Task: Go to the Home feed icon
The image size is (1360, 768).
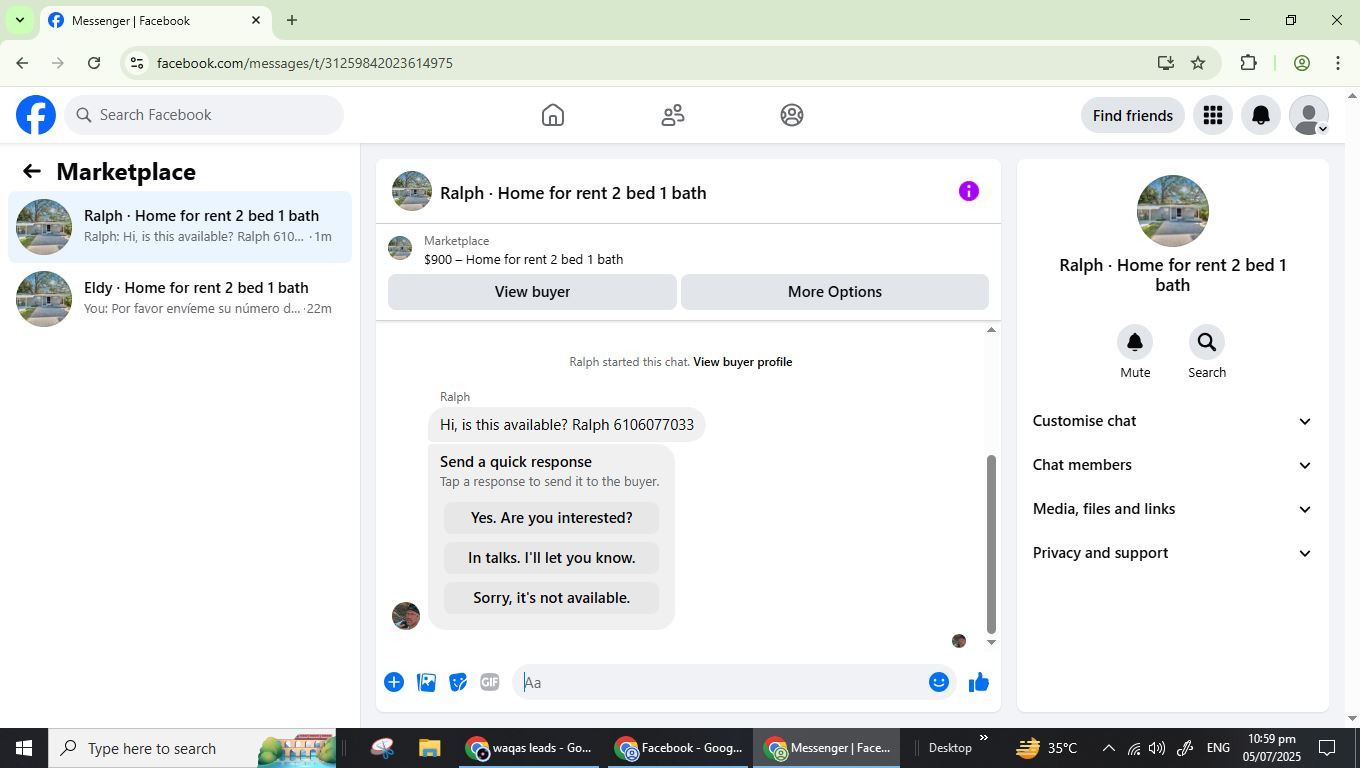Action: pyautogui.click(x=553, y=115)
